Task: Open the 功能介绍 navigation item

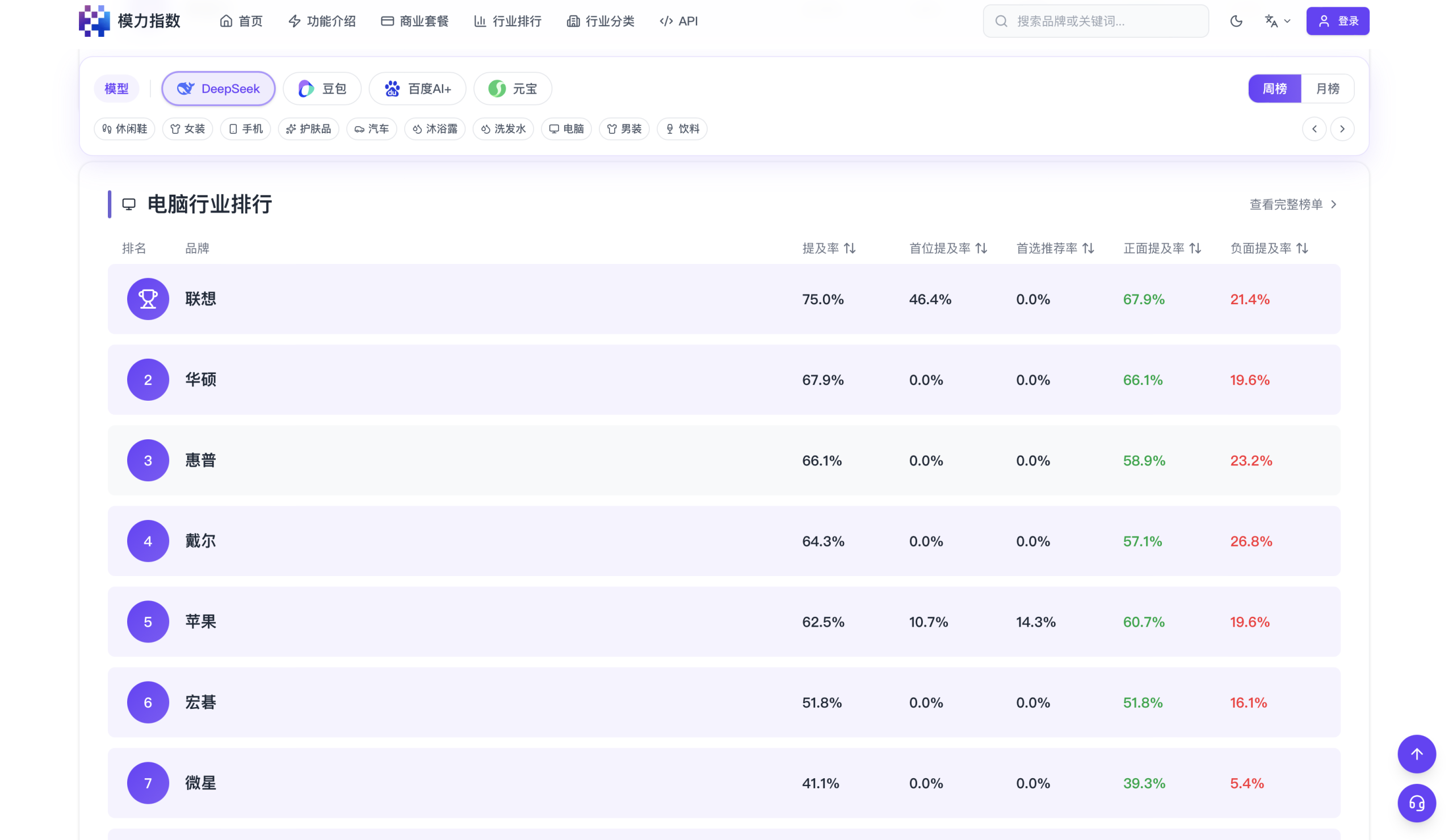Action: pos(322,22)
